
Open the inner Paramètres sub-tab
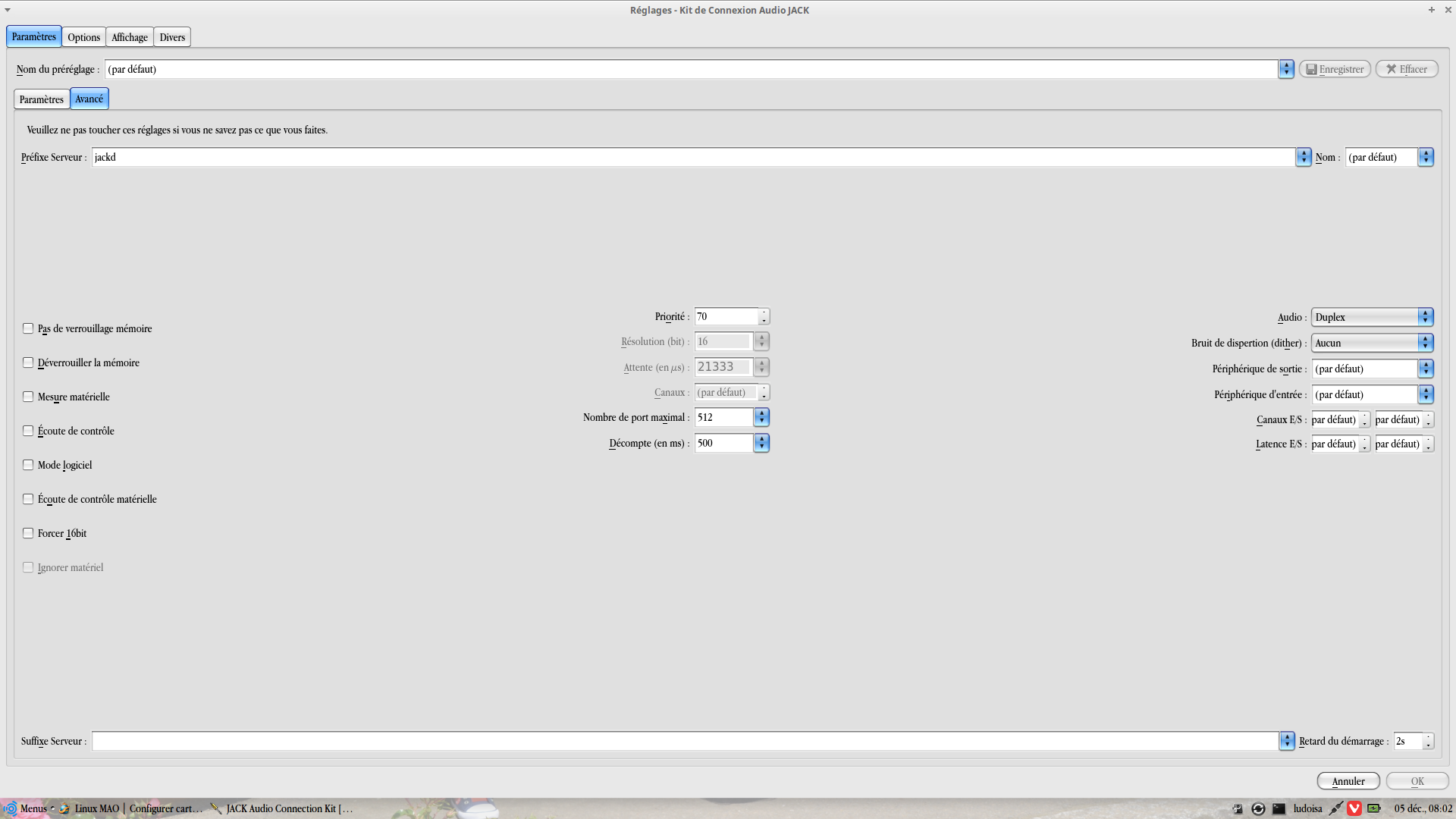[42, 99]
